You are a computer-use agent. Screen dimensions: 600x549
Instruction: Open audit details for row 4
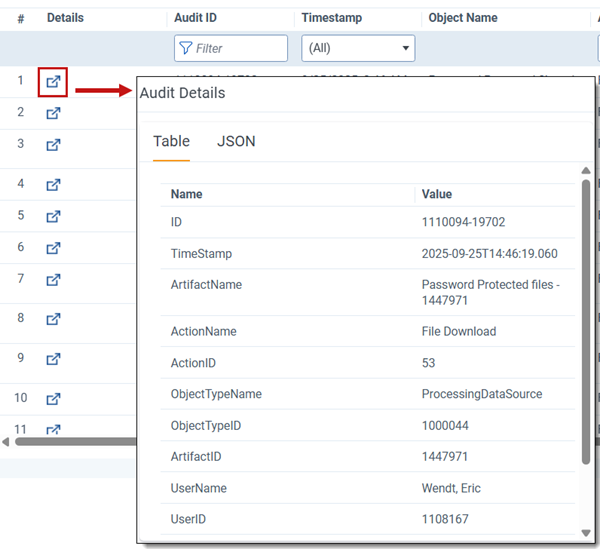[x=53, y=185]
